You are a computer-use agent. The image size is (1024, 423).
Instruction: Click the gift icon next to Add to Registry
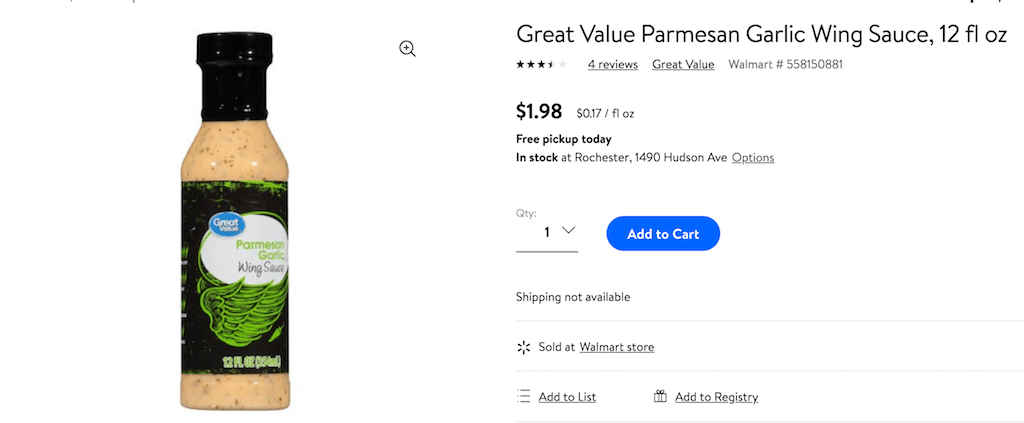coord(660,396)
